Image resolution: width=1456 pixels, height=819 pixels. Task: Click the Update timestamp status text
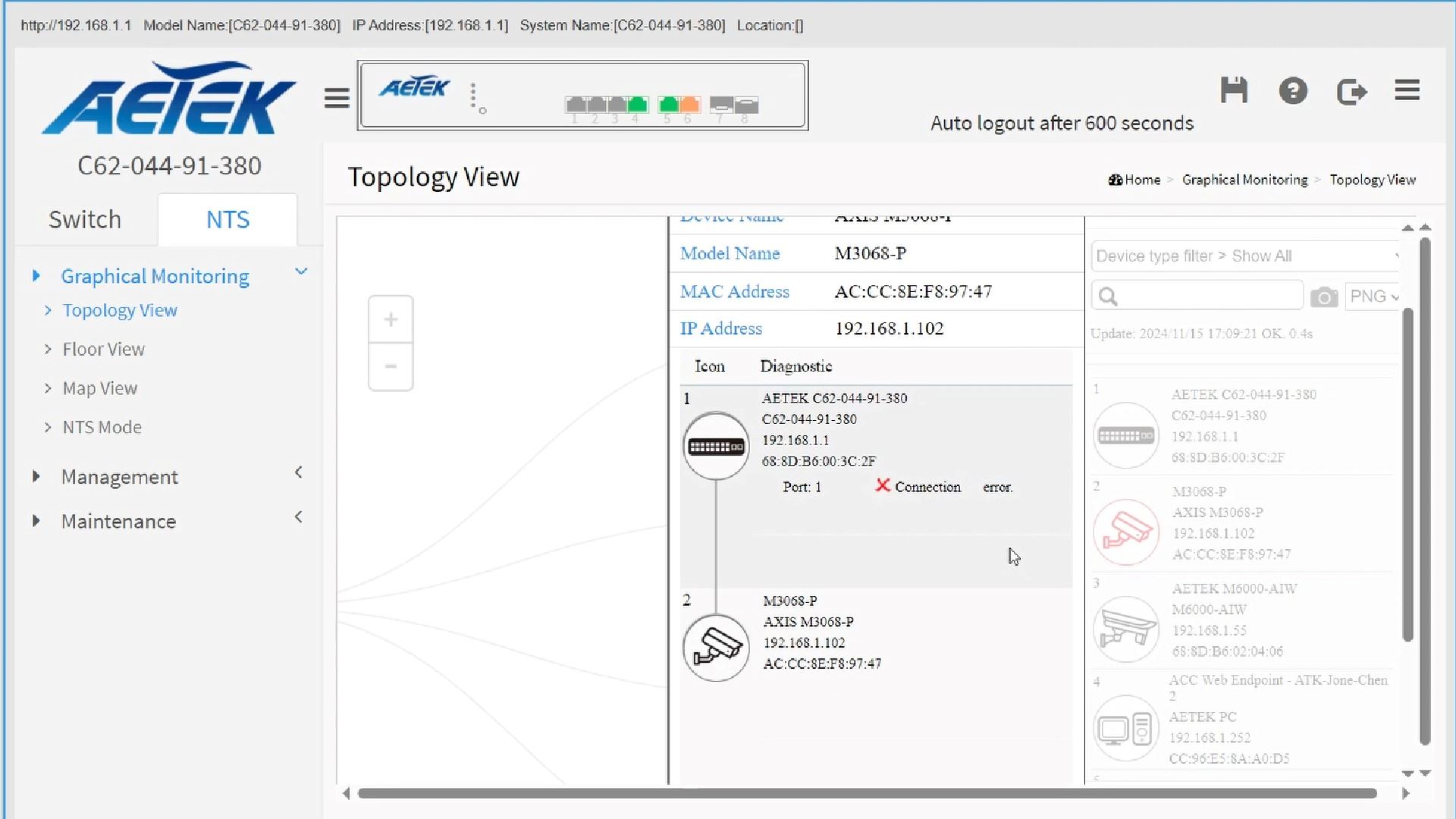[x=1201, y=334]
